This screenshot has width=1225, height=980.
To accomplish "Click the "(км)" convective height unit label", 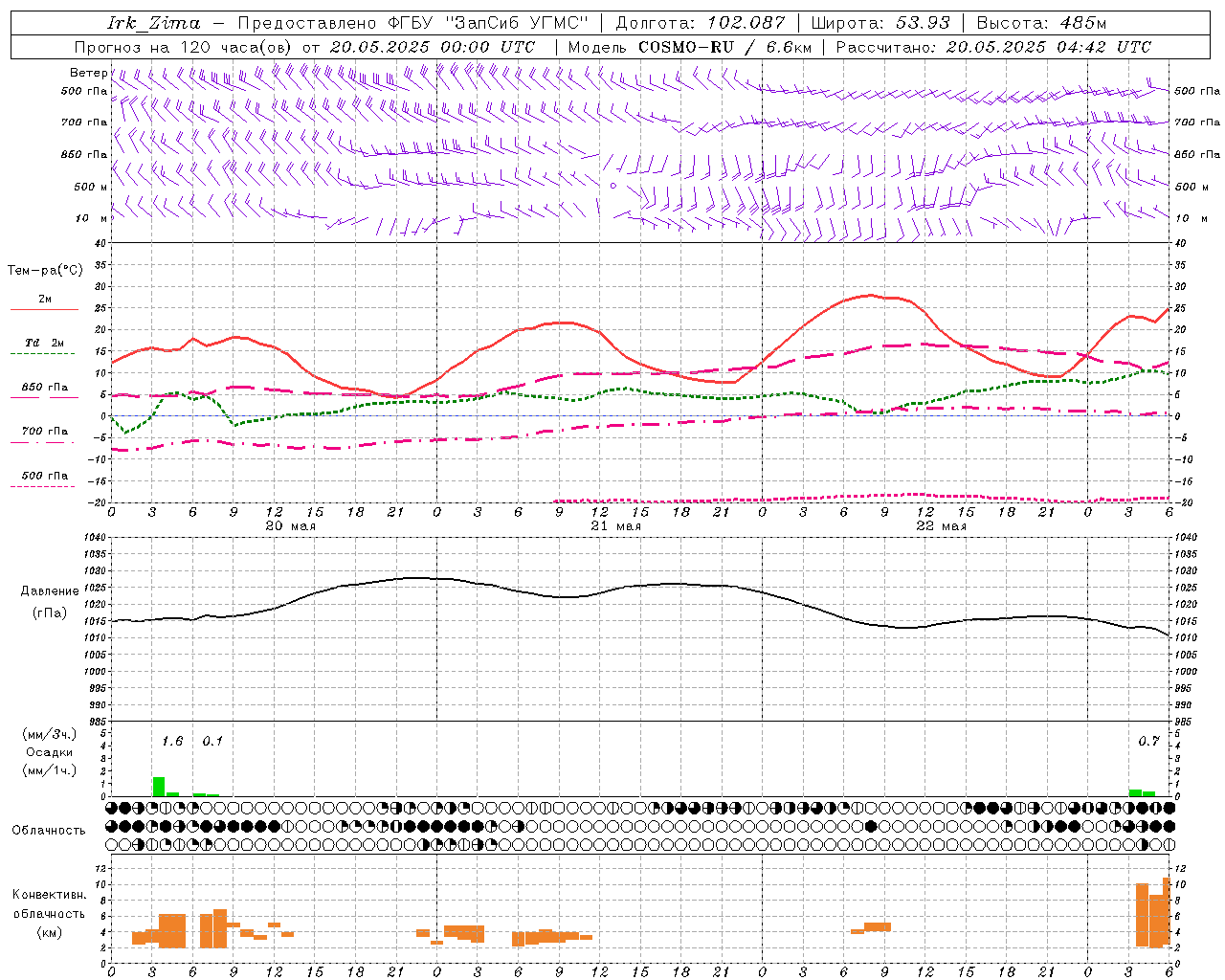I will [50, 931].
